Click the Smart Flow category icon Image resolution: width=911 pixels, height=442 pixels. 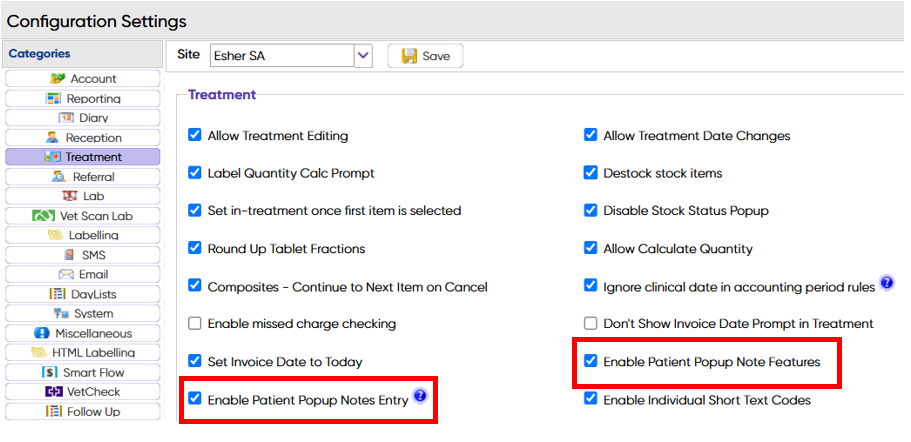pos(50,372)
